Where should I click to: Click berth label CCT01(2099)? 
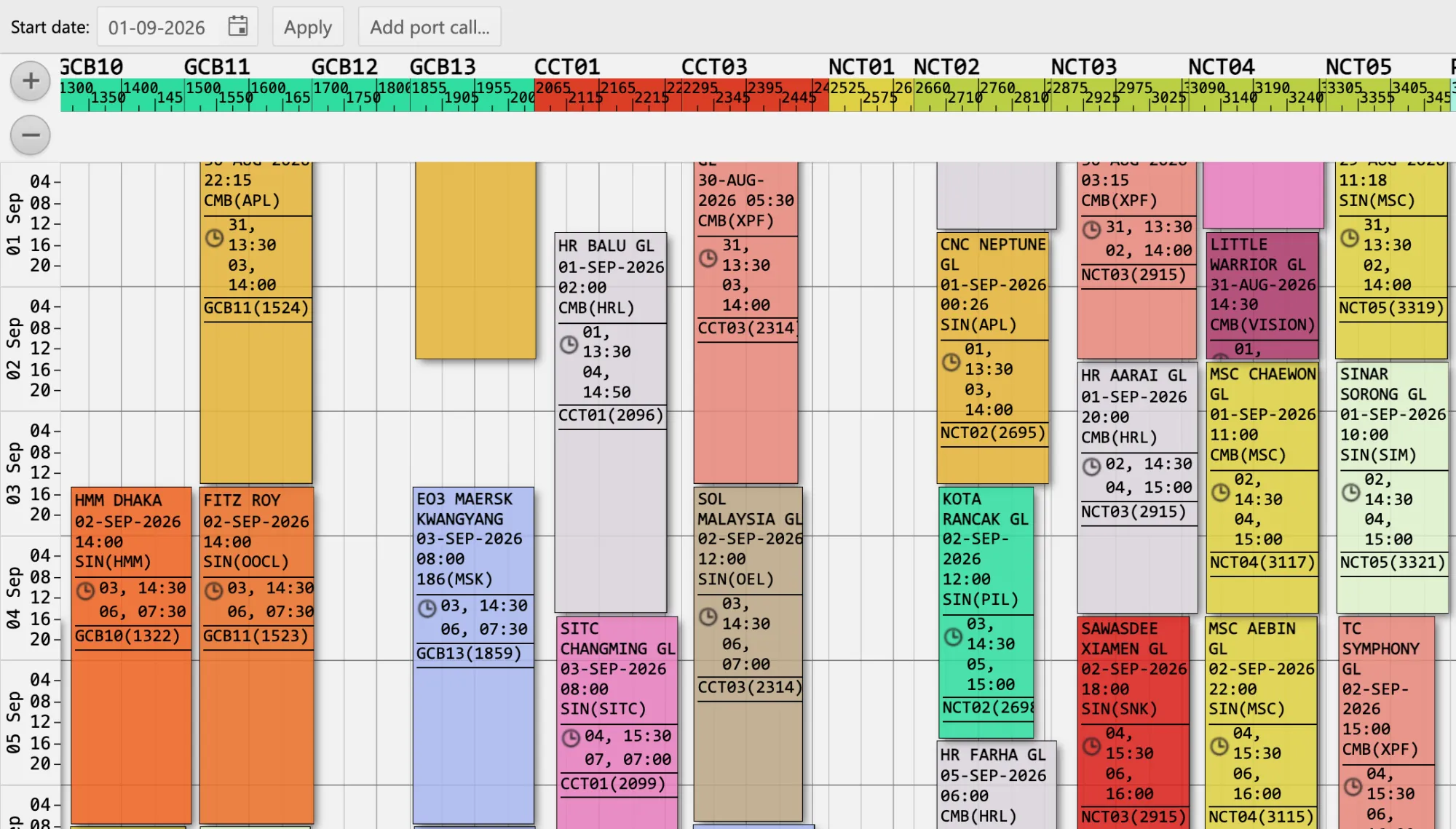[x=613, y=784]
